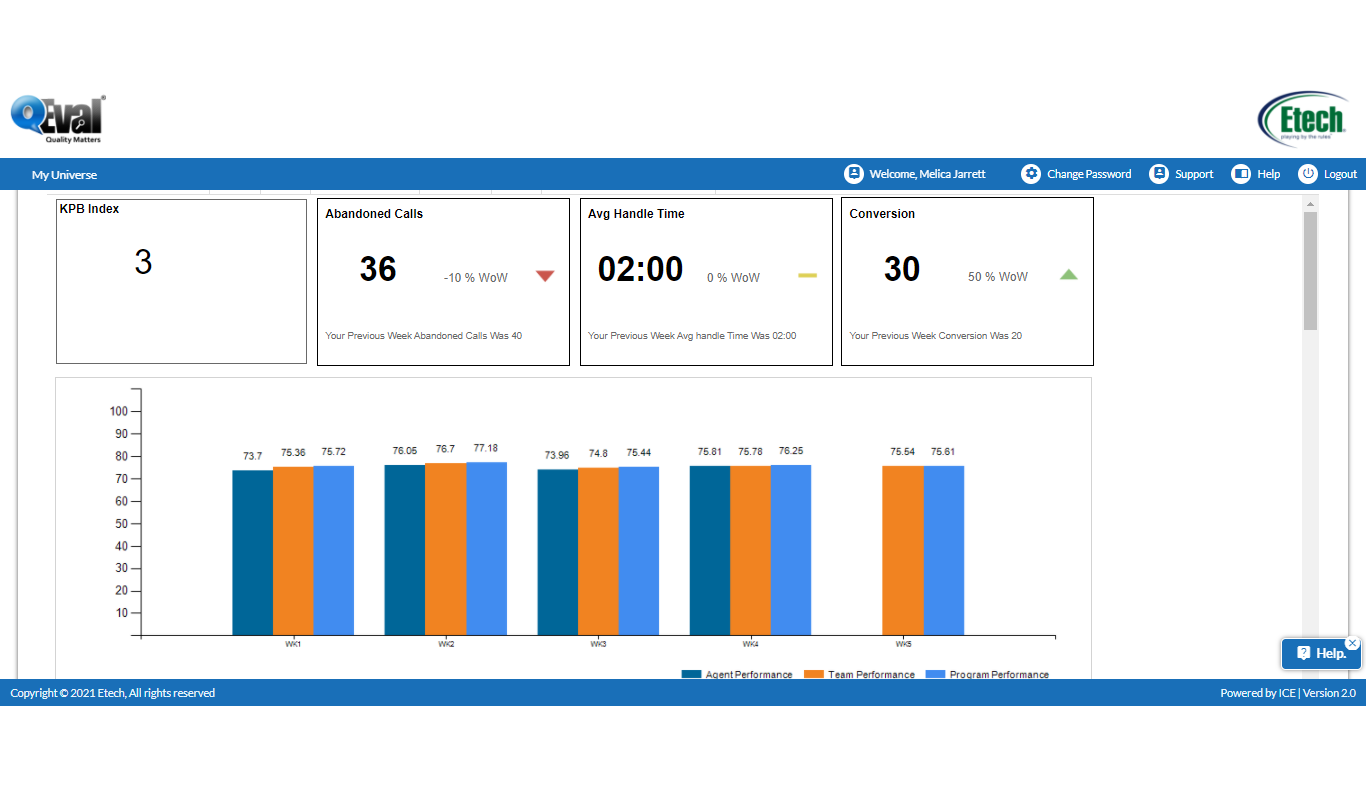
Task: Open Change Password link
Action: point(1089,174)
